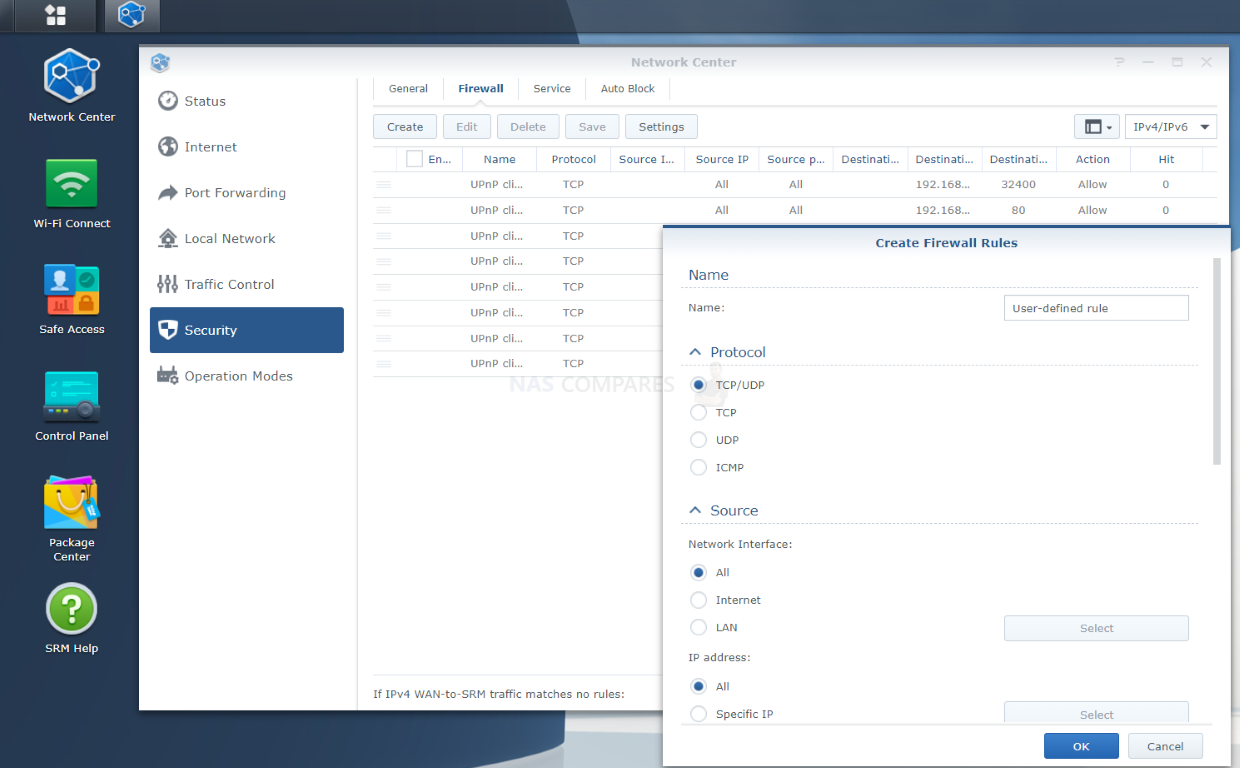1240x768 pixels.
Task: Toggle the Enabled header checkbox
Action: click(x=414, y=158)
